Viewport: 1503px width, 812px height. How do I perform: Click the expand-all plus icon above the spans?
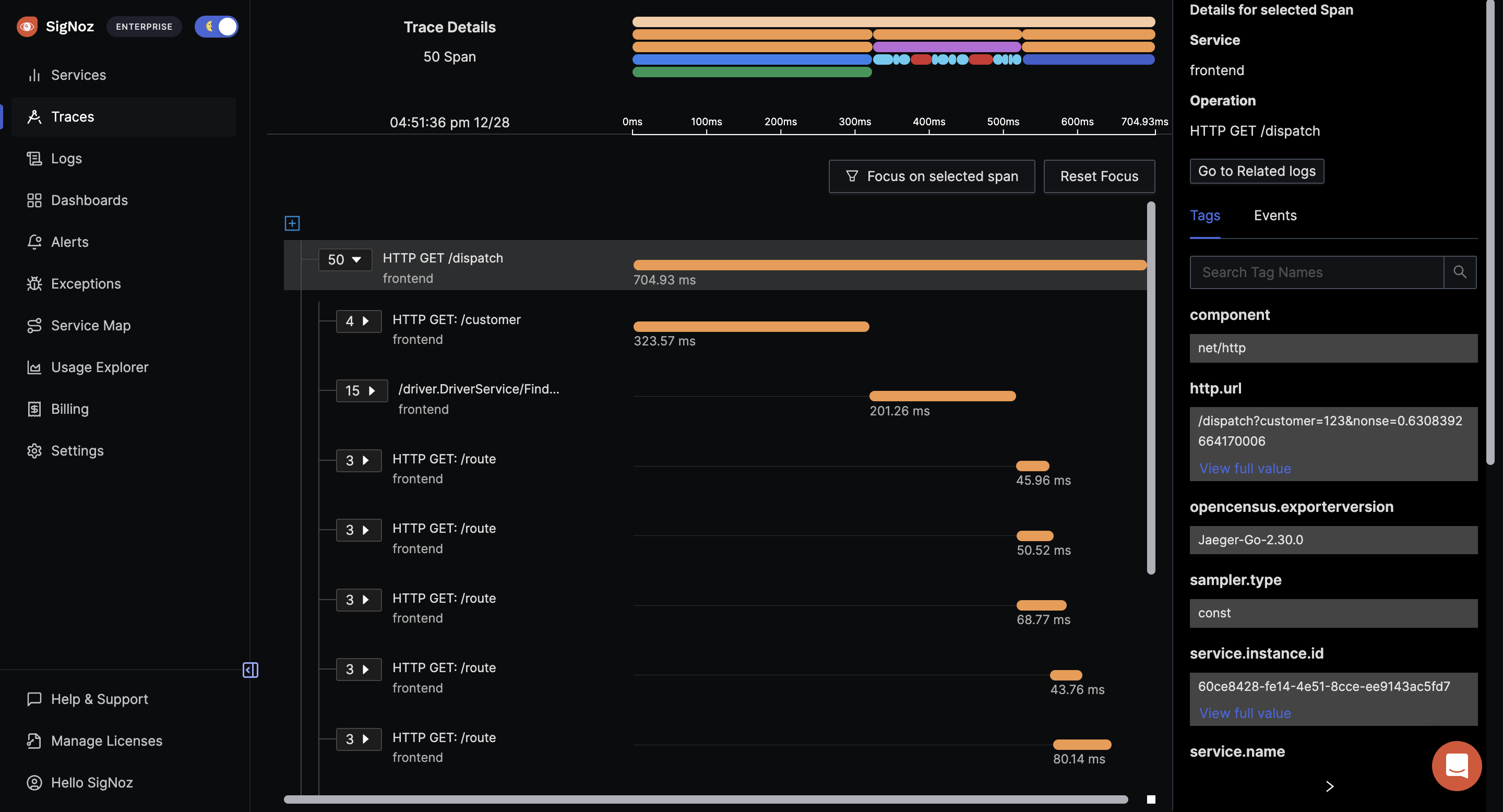click(292, 223)
